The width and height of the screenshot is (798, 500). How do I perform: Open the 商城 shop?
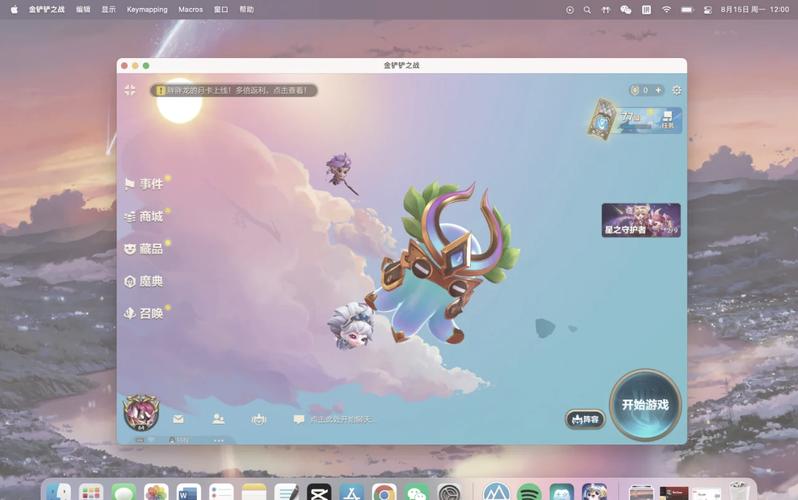[144, 216]
